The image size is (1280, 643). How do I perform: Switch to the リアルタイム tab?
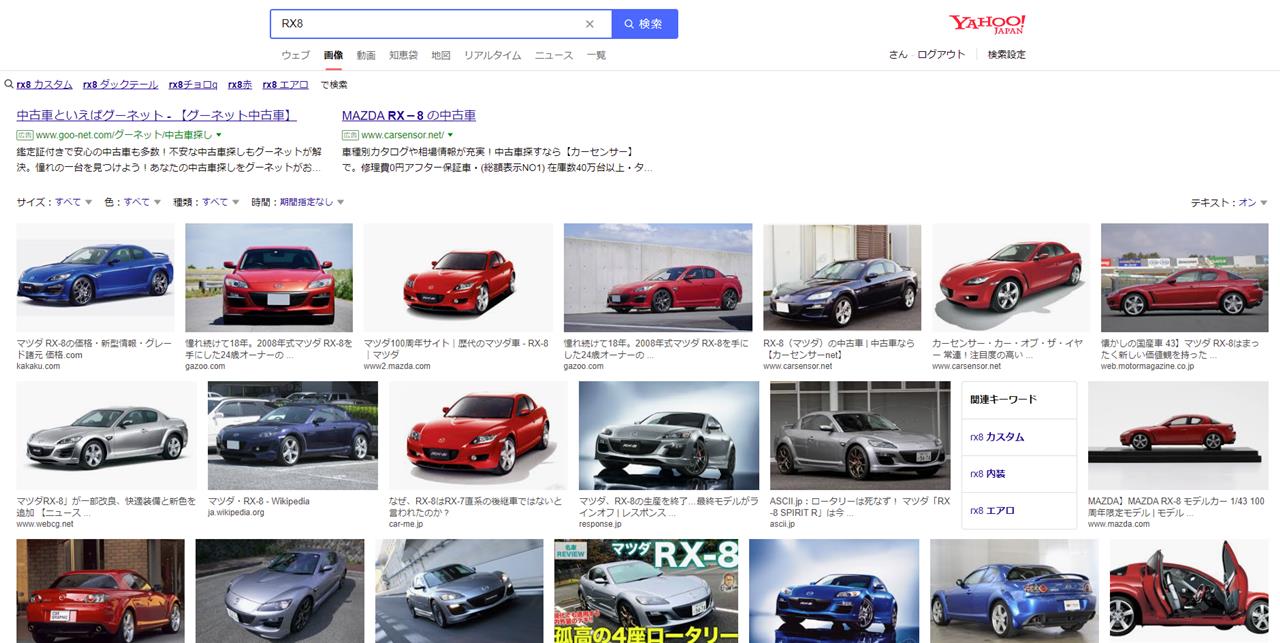tap(492, 55)
